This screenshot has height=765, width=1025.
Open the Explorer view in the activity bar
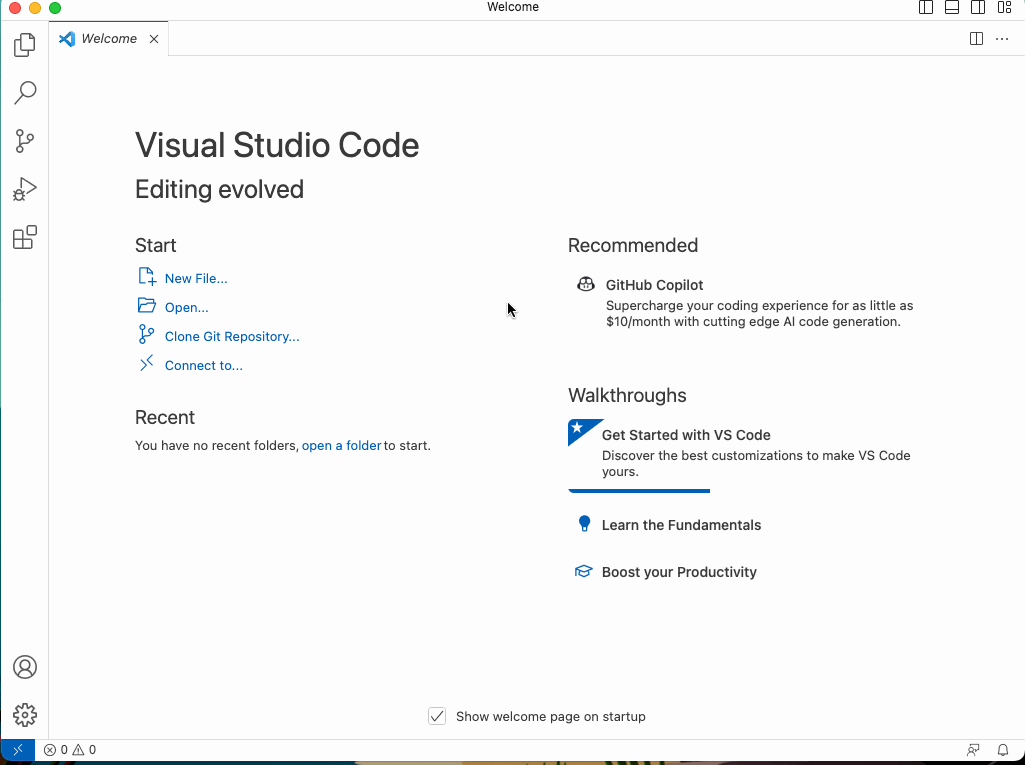(x=25, y=45)
